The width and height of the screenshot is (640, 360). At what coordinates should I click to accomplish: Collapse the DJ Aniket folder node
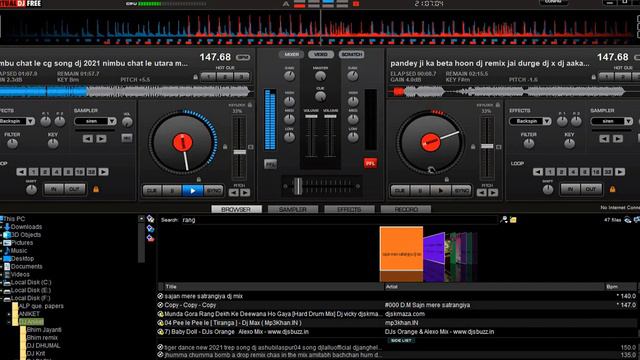9,322
